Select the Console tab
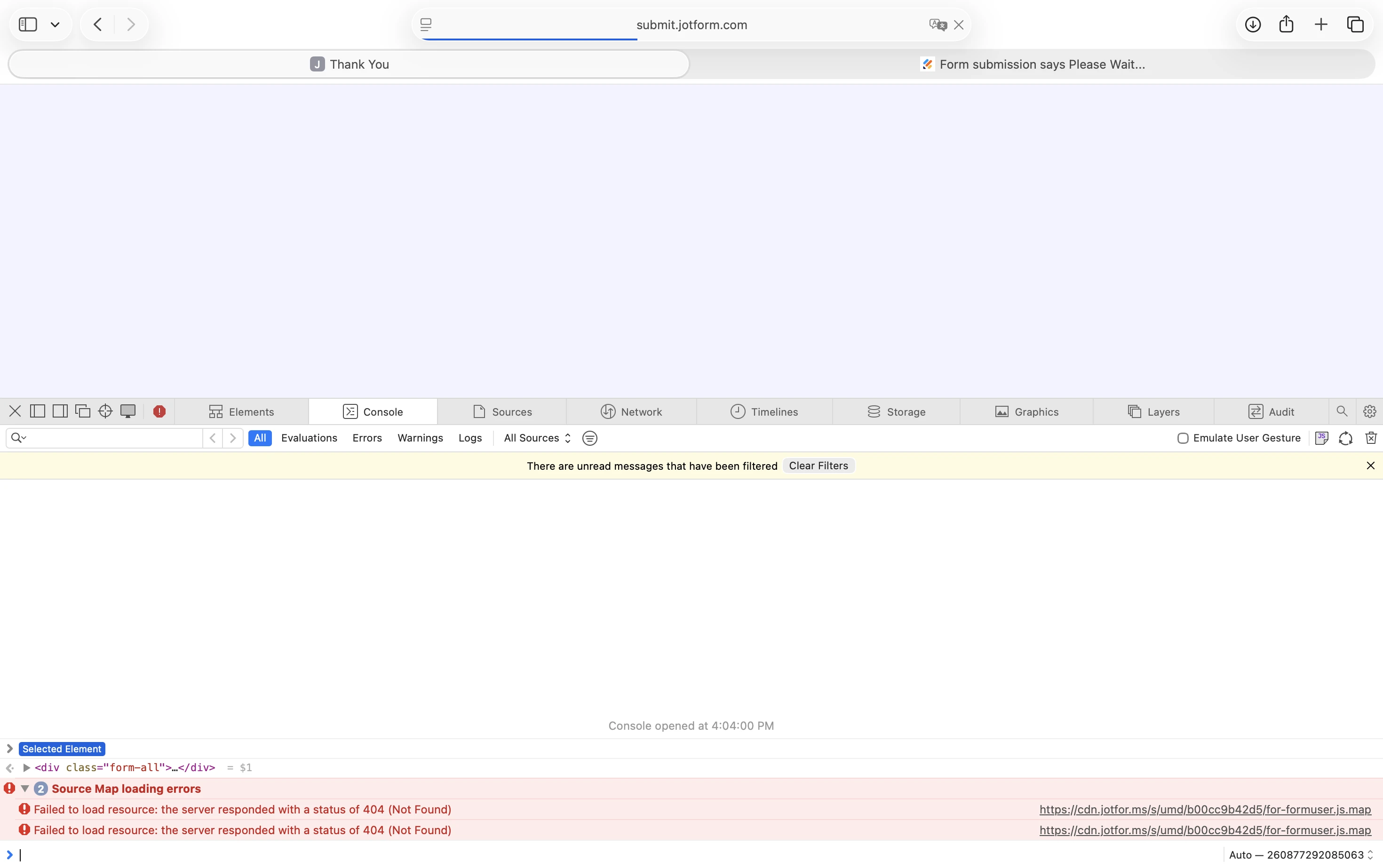This screenshot has width=1383, height=868. pos(373,411)
